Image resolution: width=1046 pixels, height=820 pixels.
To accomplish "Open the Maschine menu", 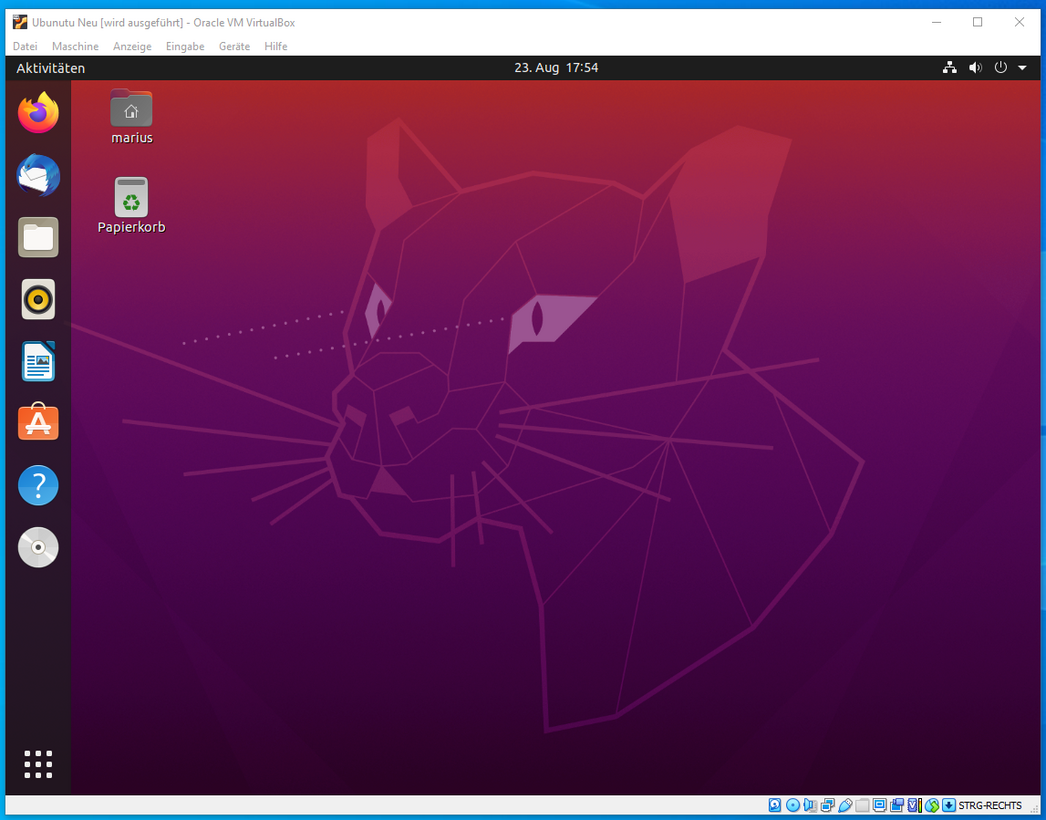I will point(75,46).
